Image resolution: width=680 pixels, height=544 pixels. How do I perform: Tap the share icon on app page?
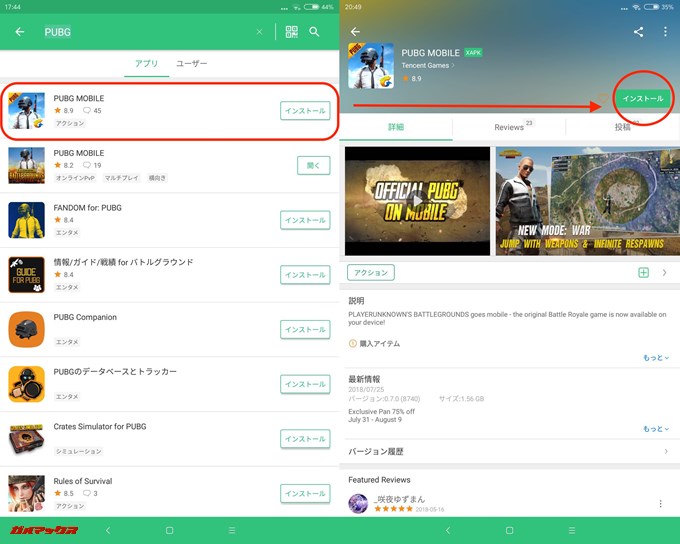tap(639, 32)
